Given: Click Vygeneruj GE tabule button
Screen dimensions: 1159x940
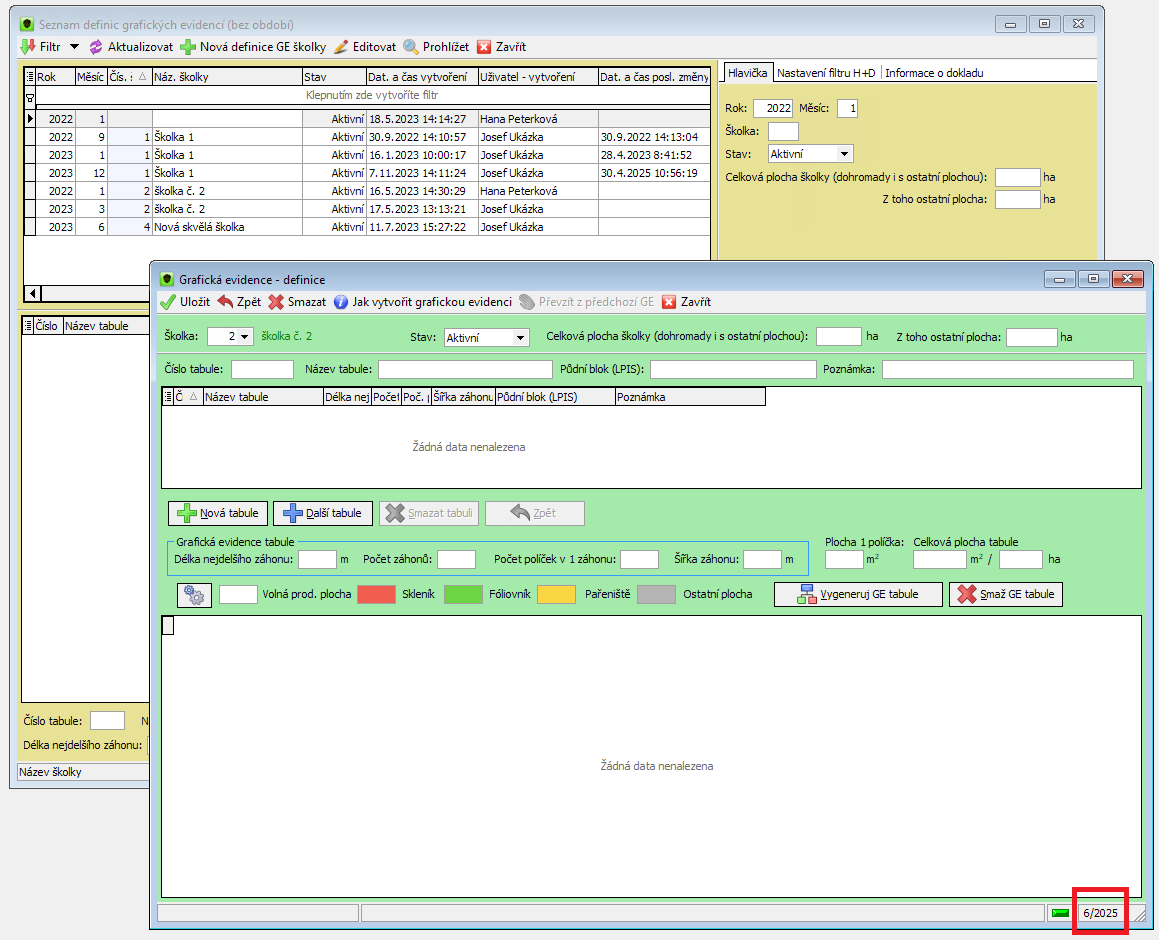Looking at the screenshot, I should (858, 594).
